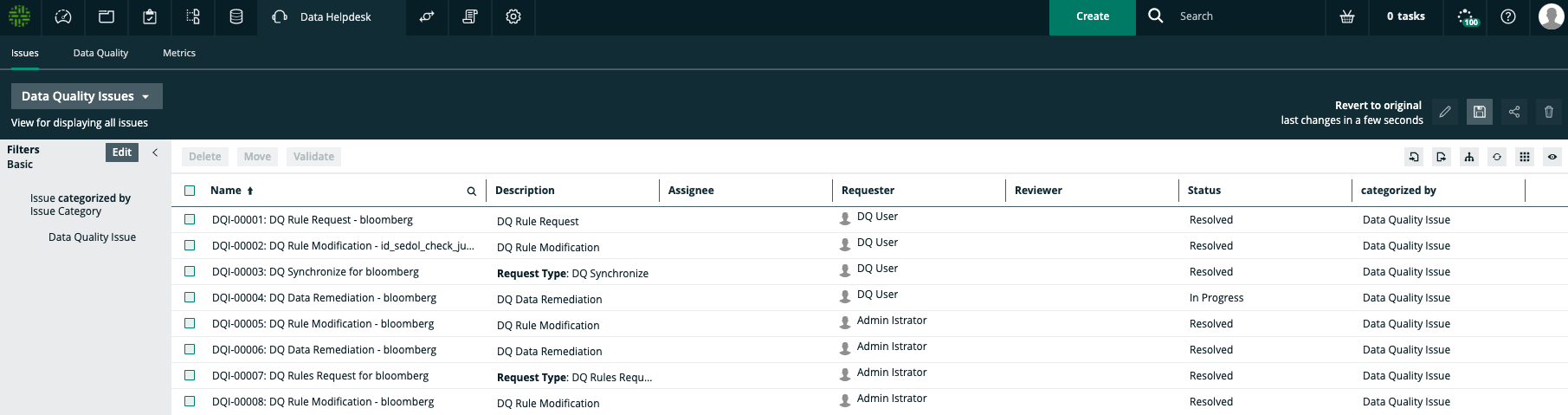Open the Data Quality Issues view dropdown

[87, 96]
